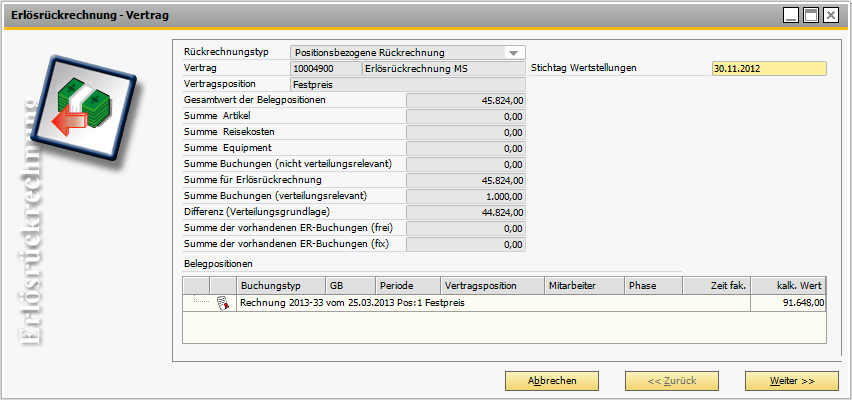Click the Erlösrückrechnung MS contract name field

(444, 68)
